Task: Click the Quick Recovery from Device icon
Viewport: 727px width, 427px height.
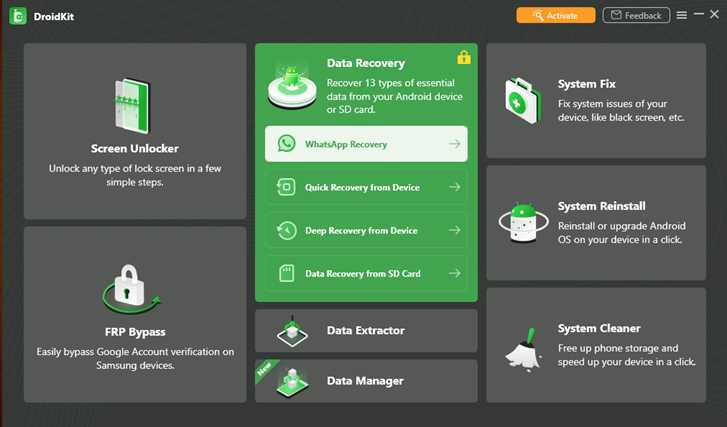Action: [286, 187]
